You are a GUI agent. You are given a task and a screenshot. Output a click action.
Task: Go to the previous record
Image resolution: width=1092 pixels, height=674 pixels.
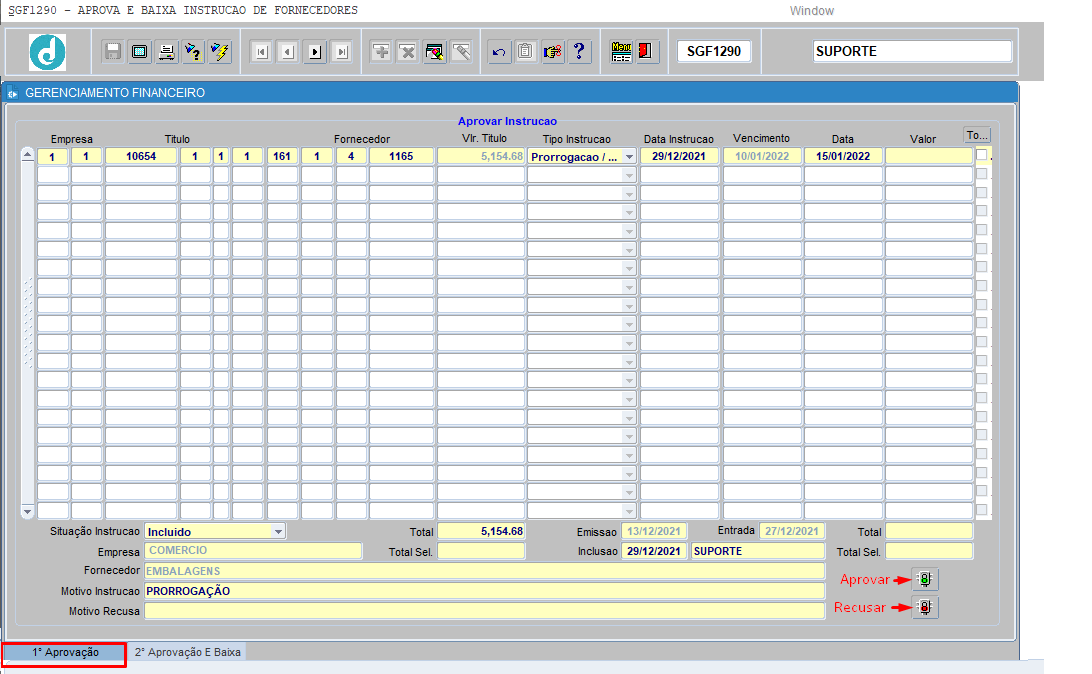tap(288, 52)
